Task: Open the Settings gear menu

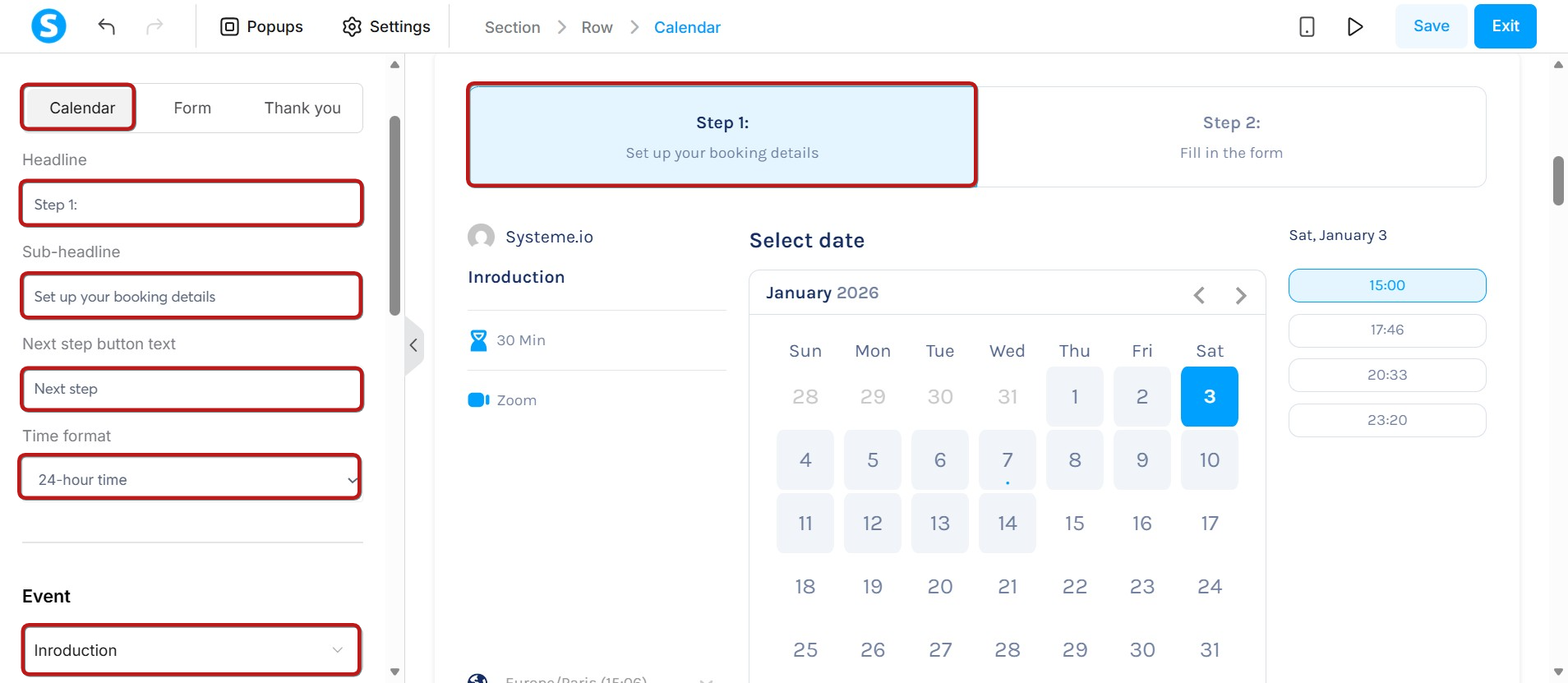Action: (386, 26)
